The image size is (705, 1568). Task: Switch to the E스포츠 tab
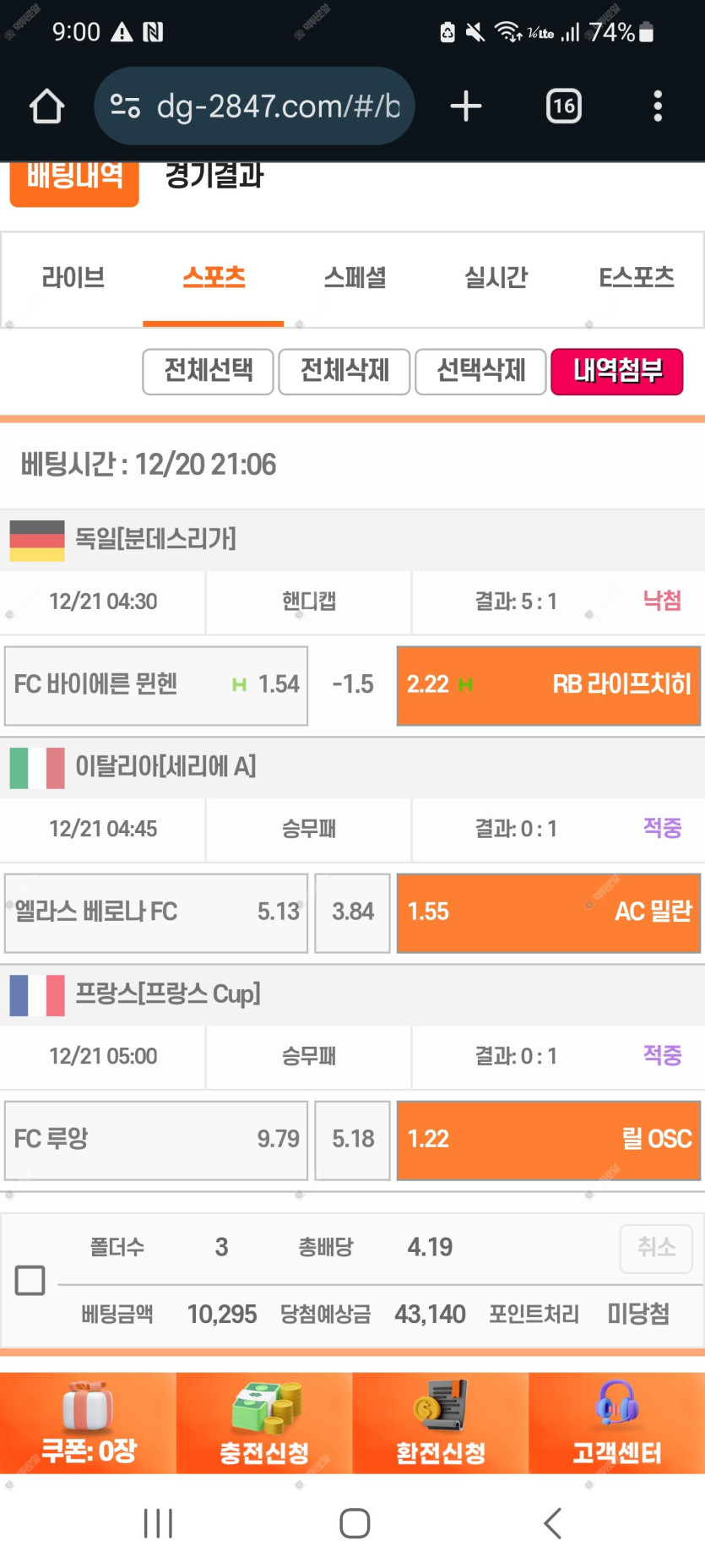(636, 278)
